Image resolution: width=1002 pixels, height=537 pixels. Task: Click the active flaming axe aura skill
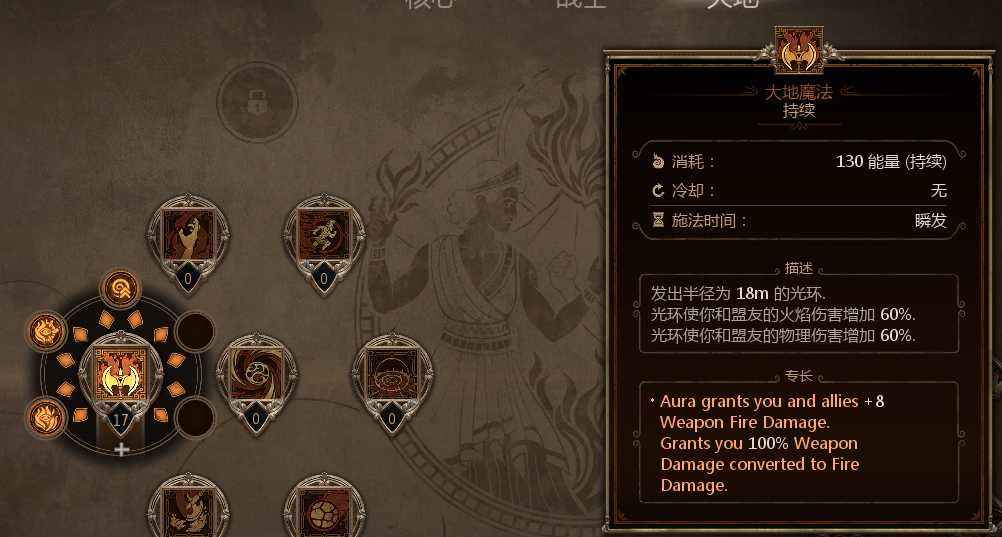point(120,375)
